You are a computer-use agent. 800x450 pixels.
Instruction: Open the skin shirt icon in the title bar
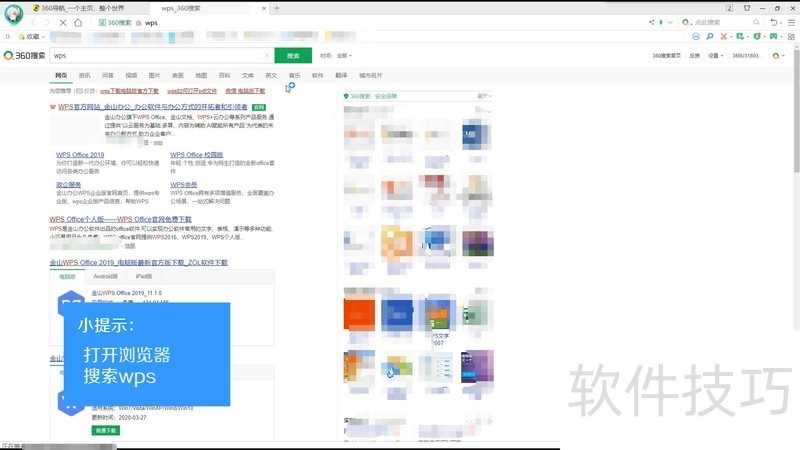click(747, 8)
